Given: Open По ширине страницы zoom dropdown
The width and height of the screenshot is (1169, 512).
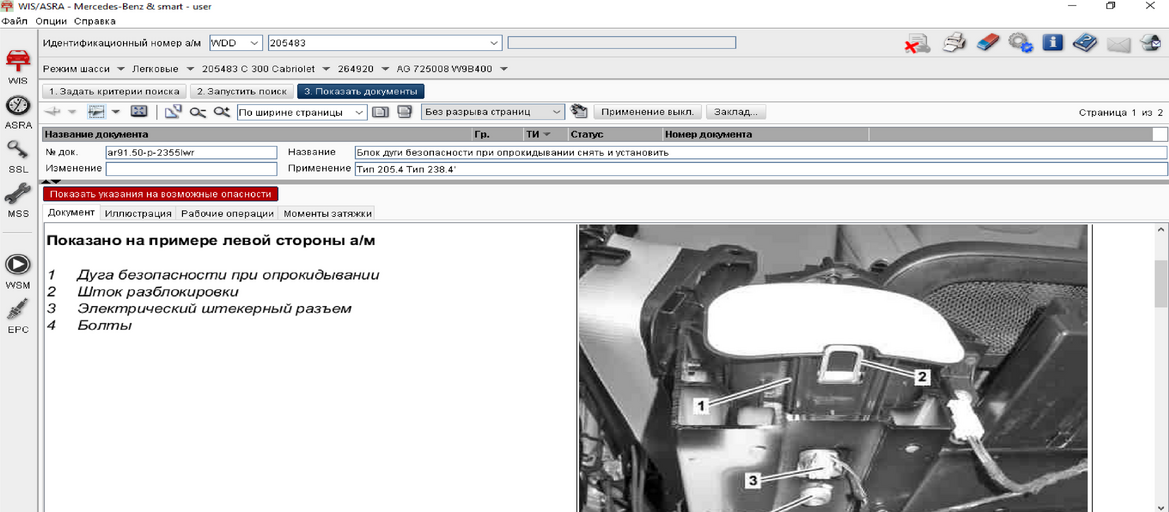Looking at the screenshot, I should (360, 112).
